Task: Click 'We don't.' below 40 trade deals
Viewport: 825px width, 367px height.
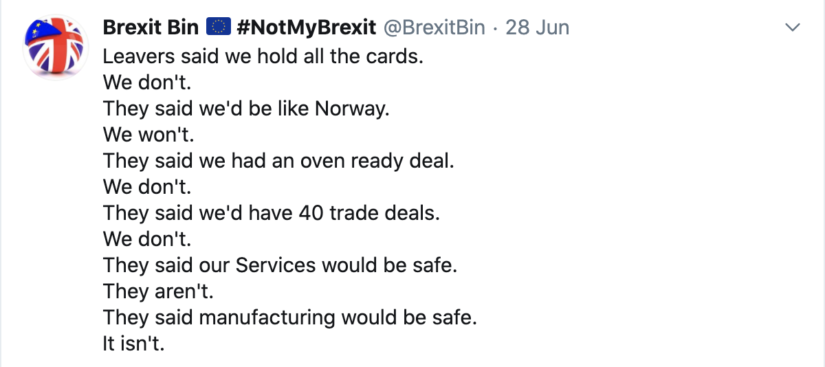Action: (x=147, y=240)
